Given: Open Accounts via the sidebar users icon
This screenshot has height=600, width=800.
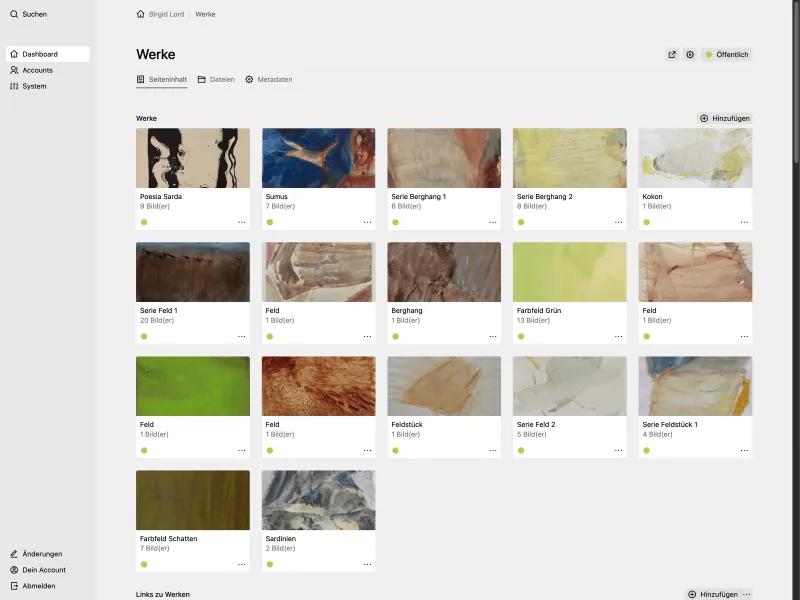Looking at the screenshot, I should coord(16,70).
